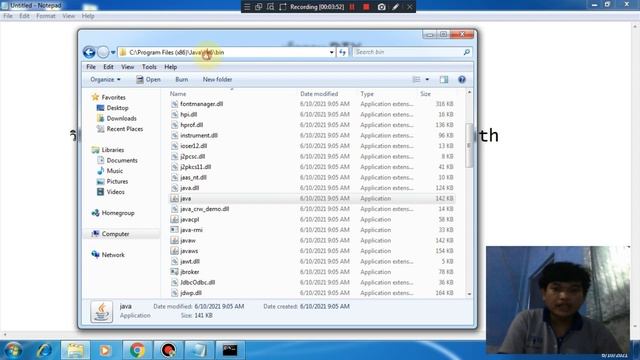Open the command prompt taskbar icon
This screenshot has height=360, width=640.
(230, 350)
